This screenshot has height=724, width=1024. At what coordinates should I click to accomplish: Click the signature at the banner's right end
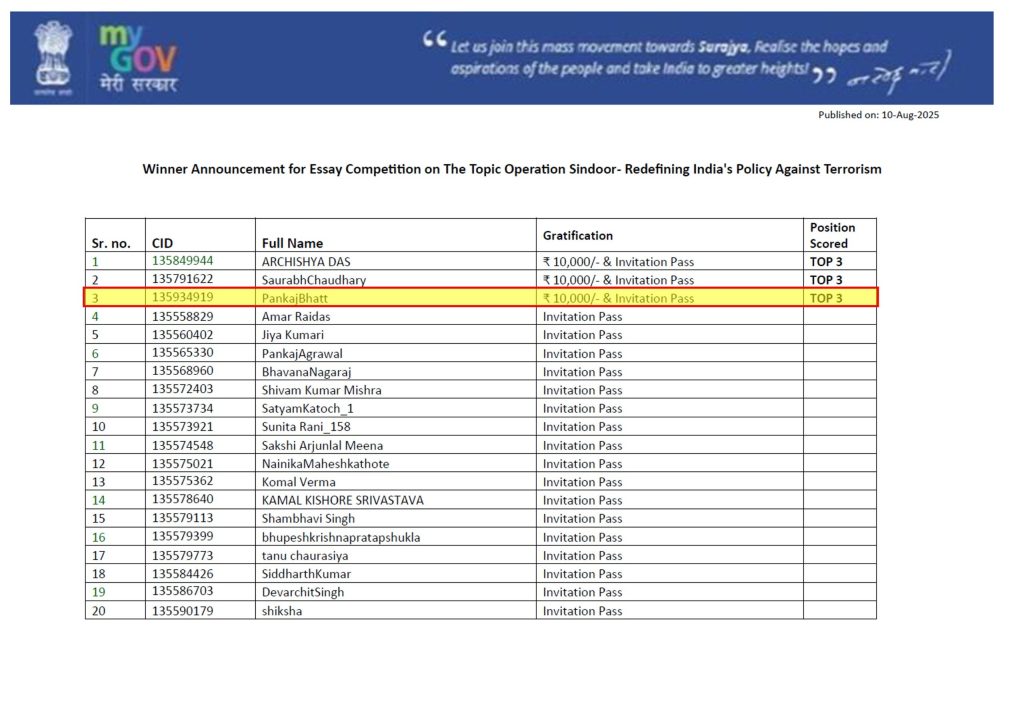(899, 73)
